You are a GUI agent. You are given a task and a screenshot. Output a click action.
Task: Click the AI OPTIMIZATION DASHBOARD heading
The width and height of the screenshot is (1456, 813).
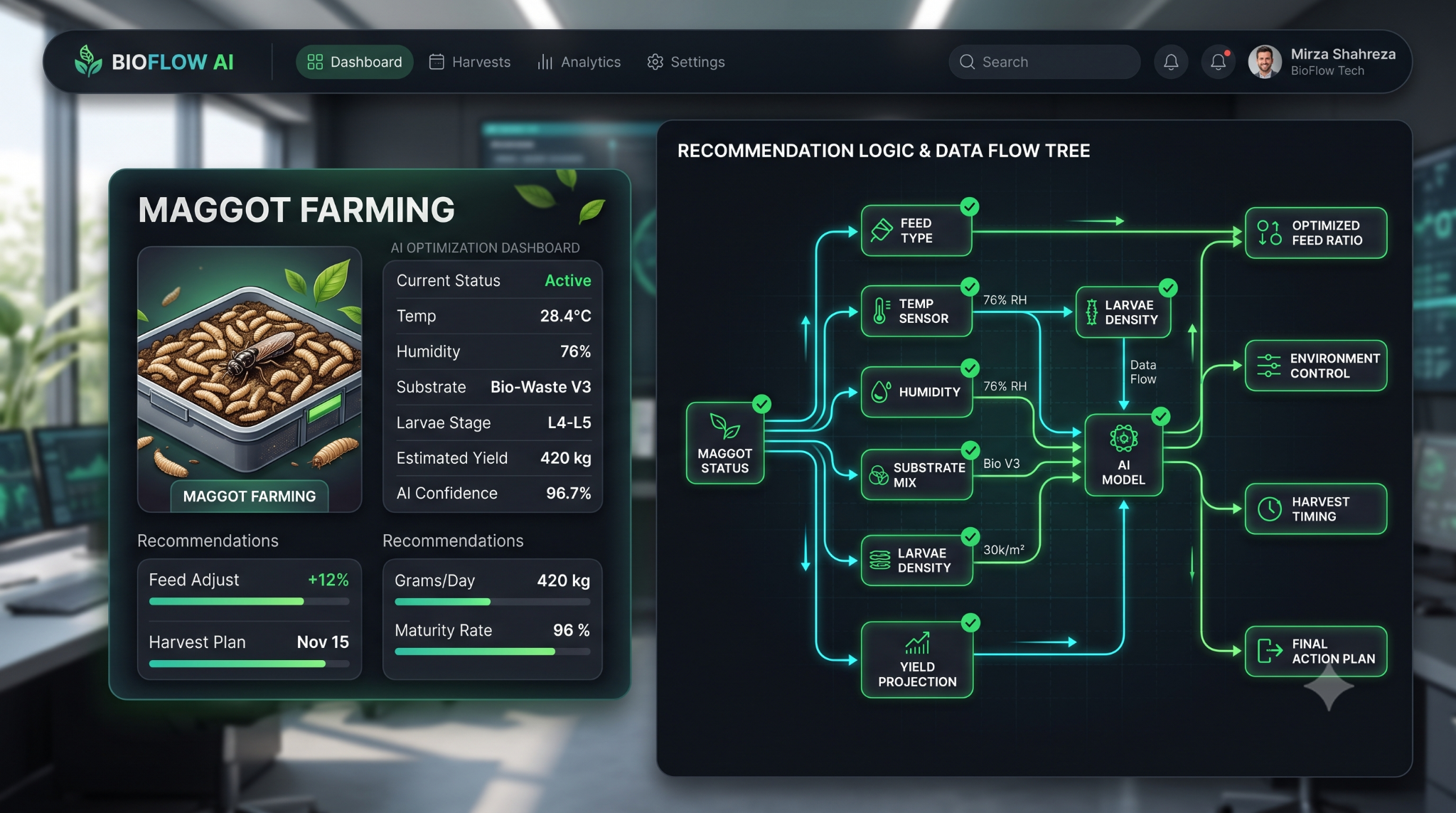click(485, 248)
